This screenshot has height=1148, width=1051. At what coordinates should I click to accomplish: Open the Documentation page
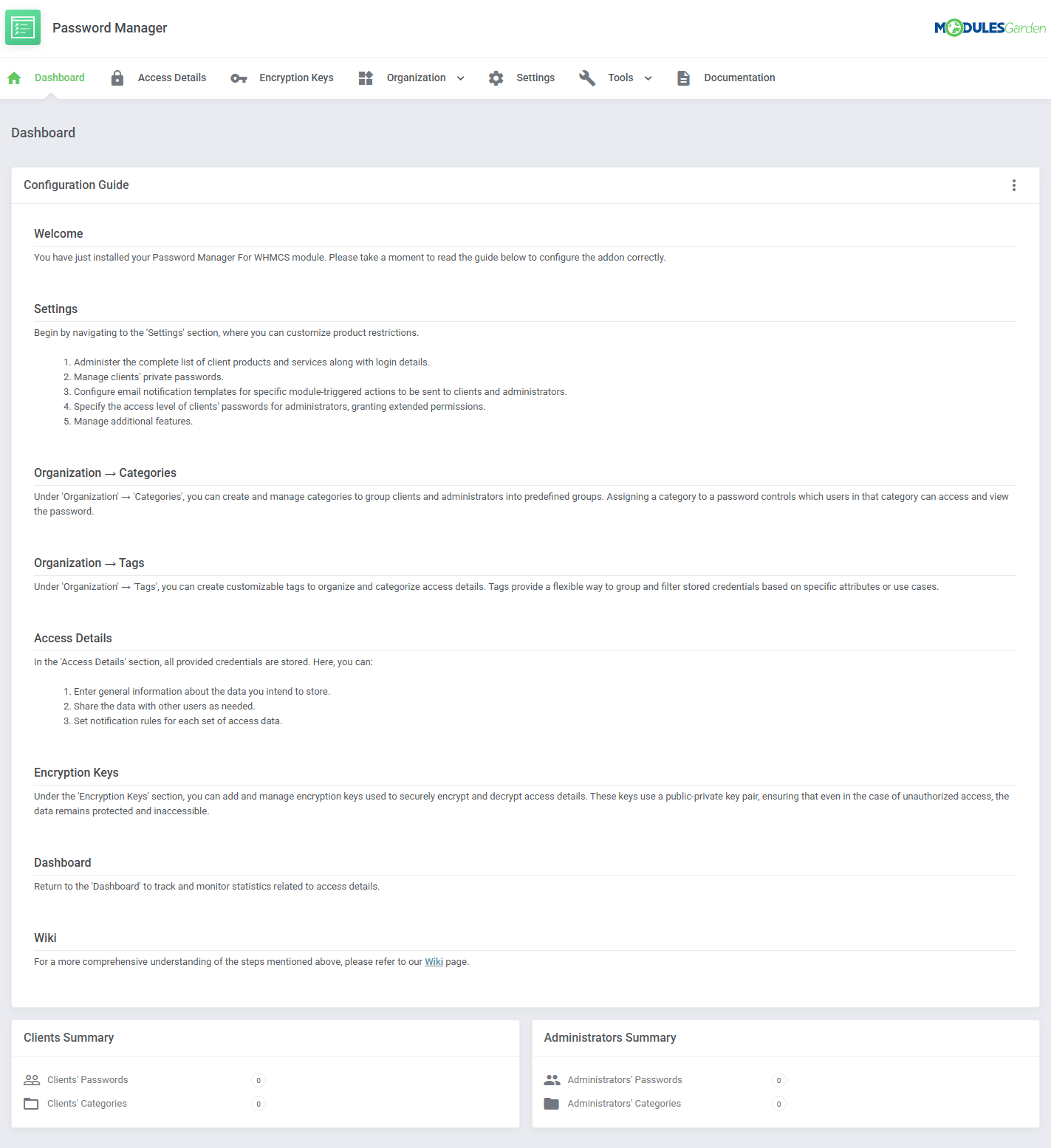[x=739, y=78]
